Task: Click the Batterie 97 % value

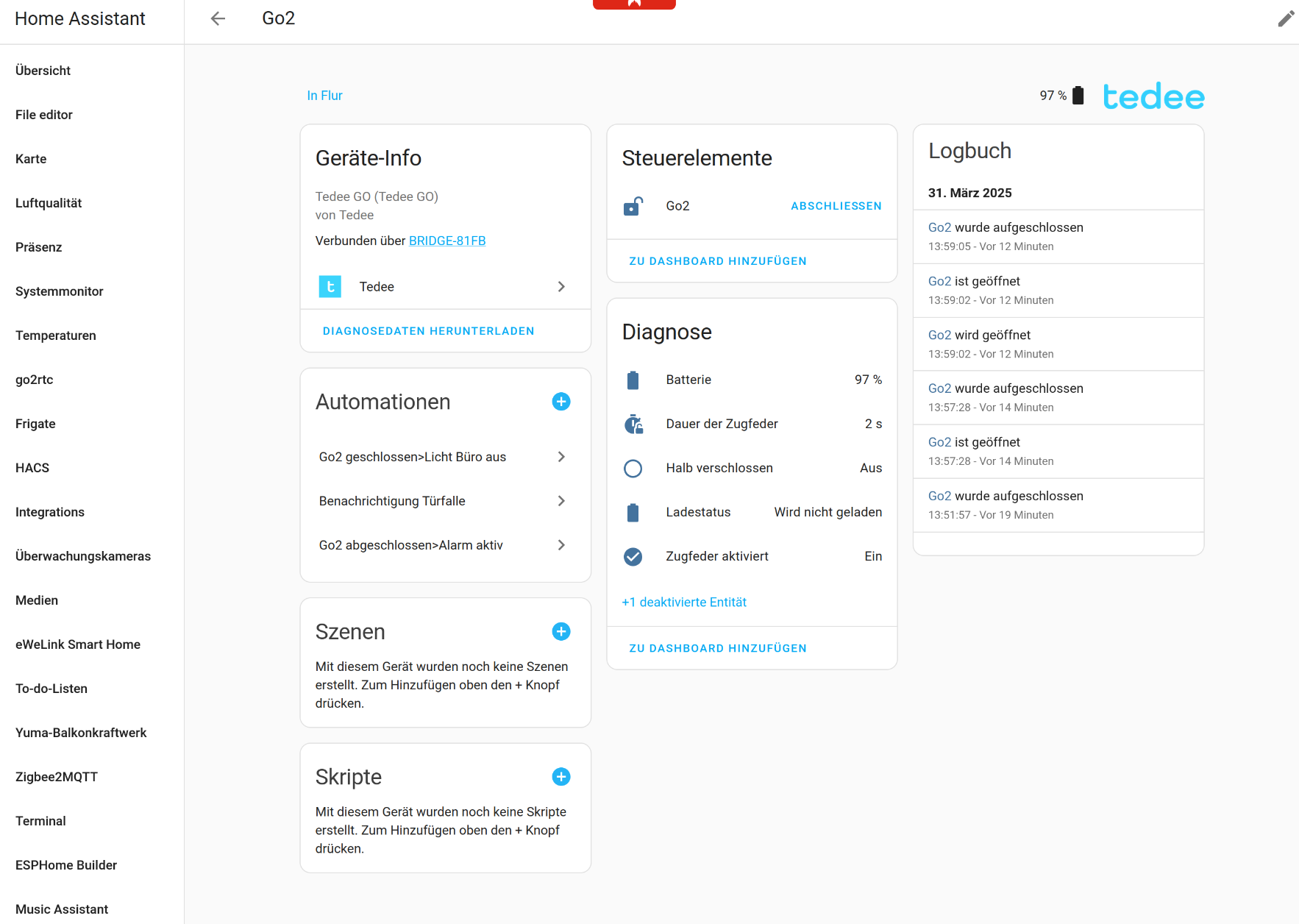Action: pyautogui.click(x=868, y=380)
